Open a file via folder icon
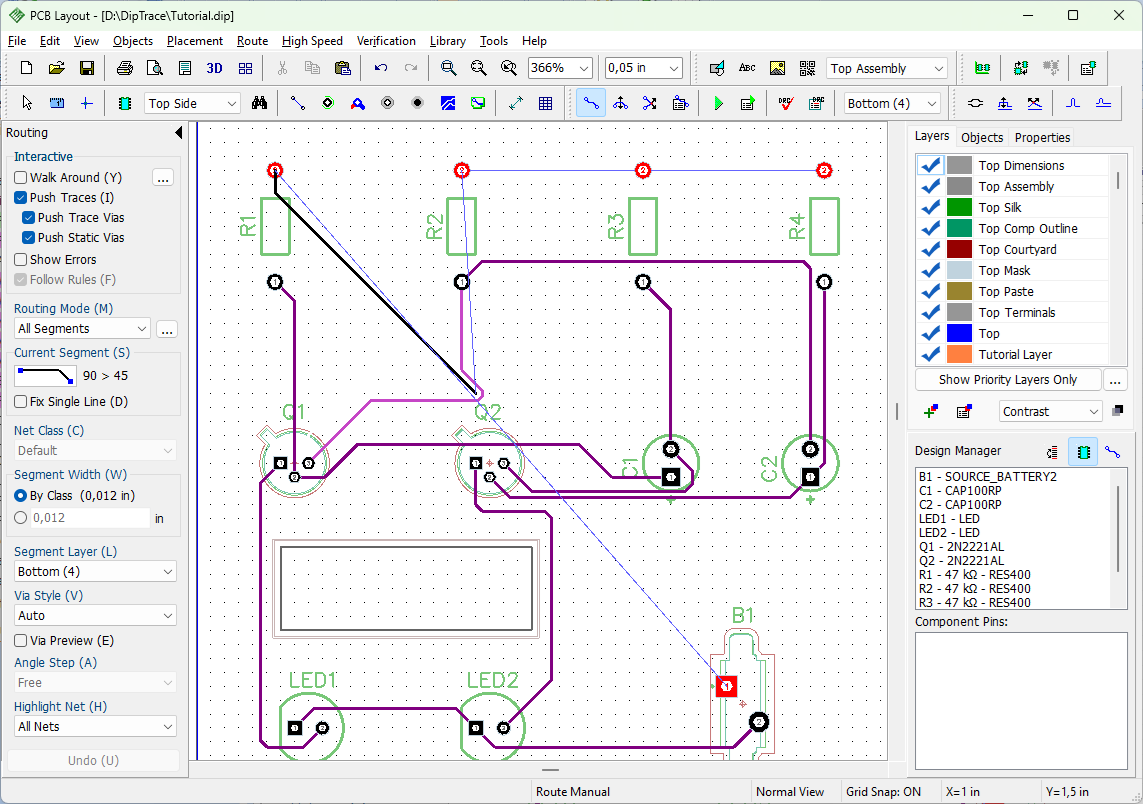Viewport: 1143px width, 804px height. pos(56,68)
